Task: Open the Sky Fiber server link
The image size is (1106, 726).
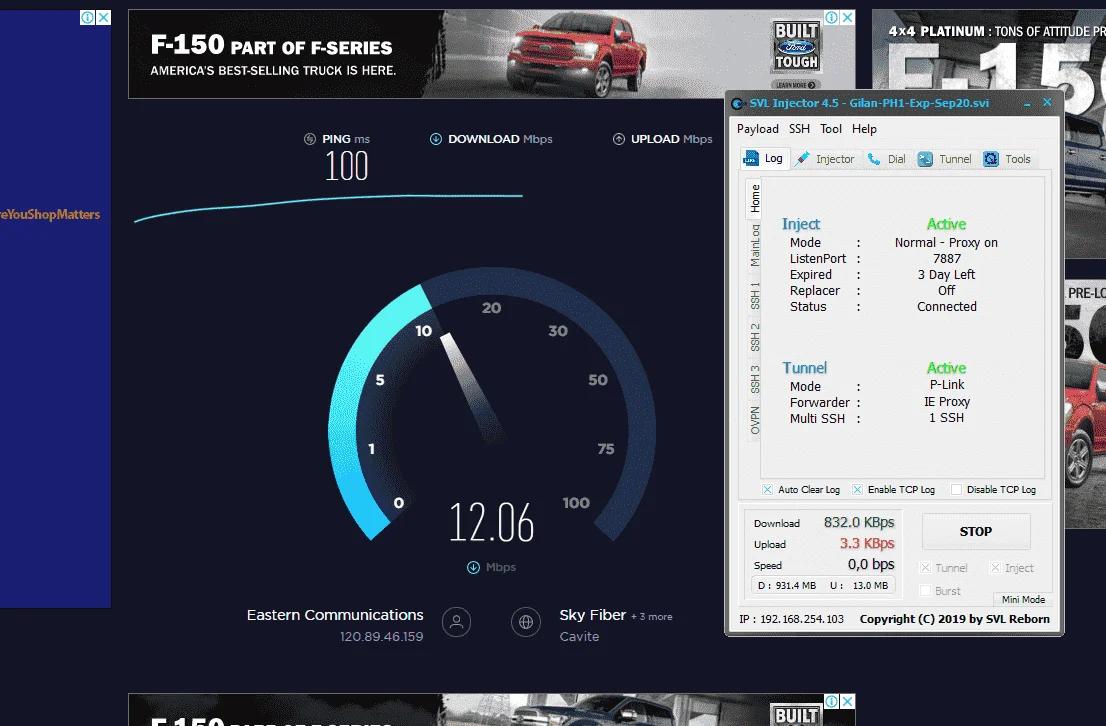Action: [x=592, y=615]
